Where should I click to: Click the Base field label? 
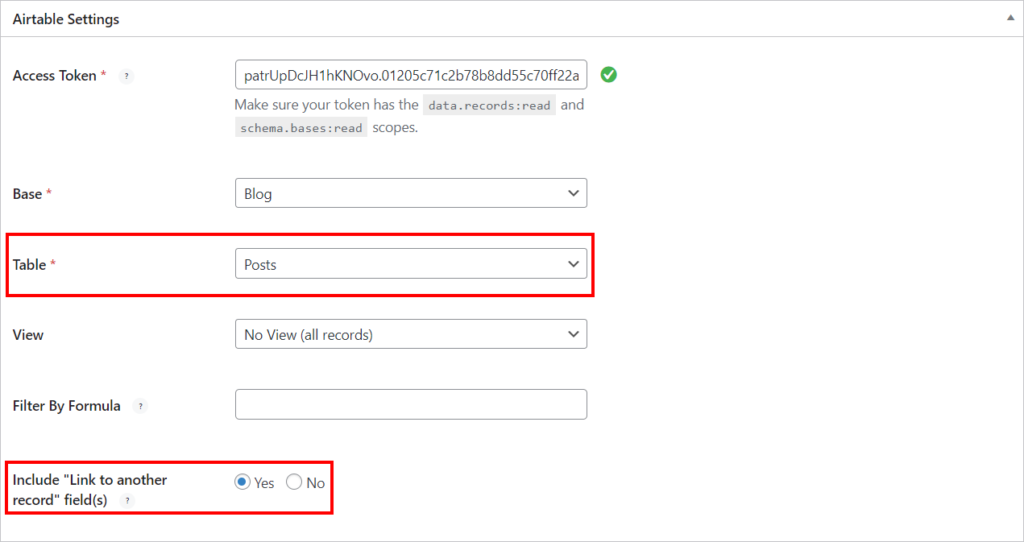click(27, 194)
